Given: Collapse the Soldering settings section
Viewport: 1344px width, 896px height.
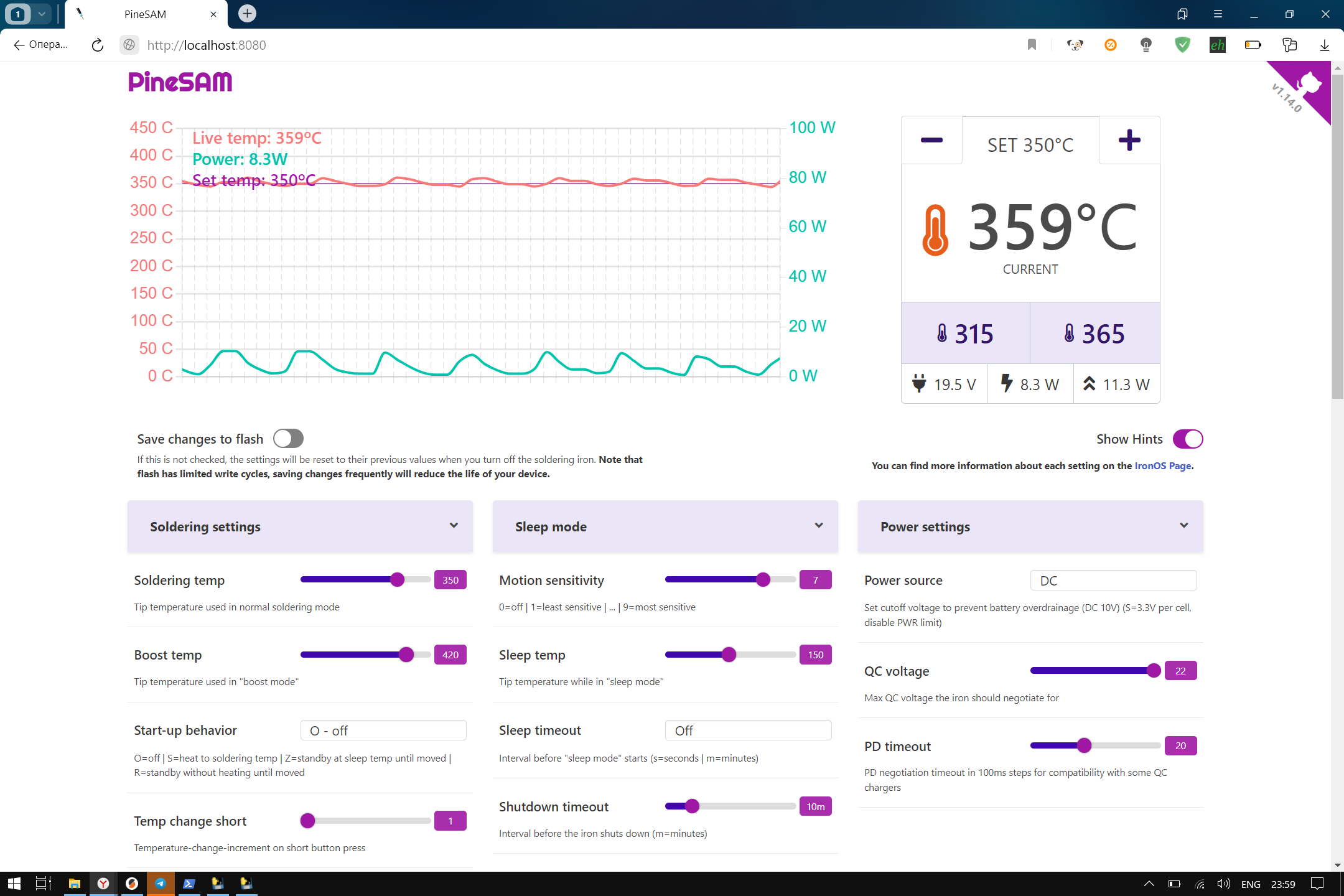Looking at the screenshot, I should click(x=454, y=526).
